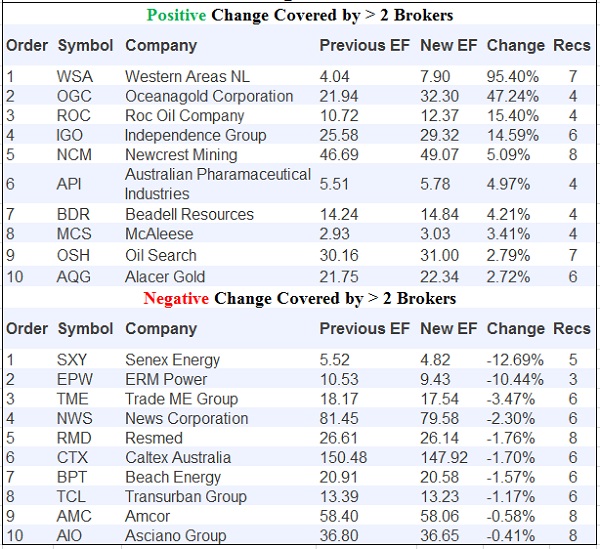Select the Oceanagold Corporation company name
The width and height of the screenshot is (600, 549).
[209, 96]
